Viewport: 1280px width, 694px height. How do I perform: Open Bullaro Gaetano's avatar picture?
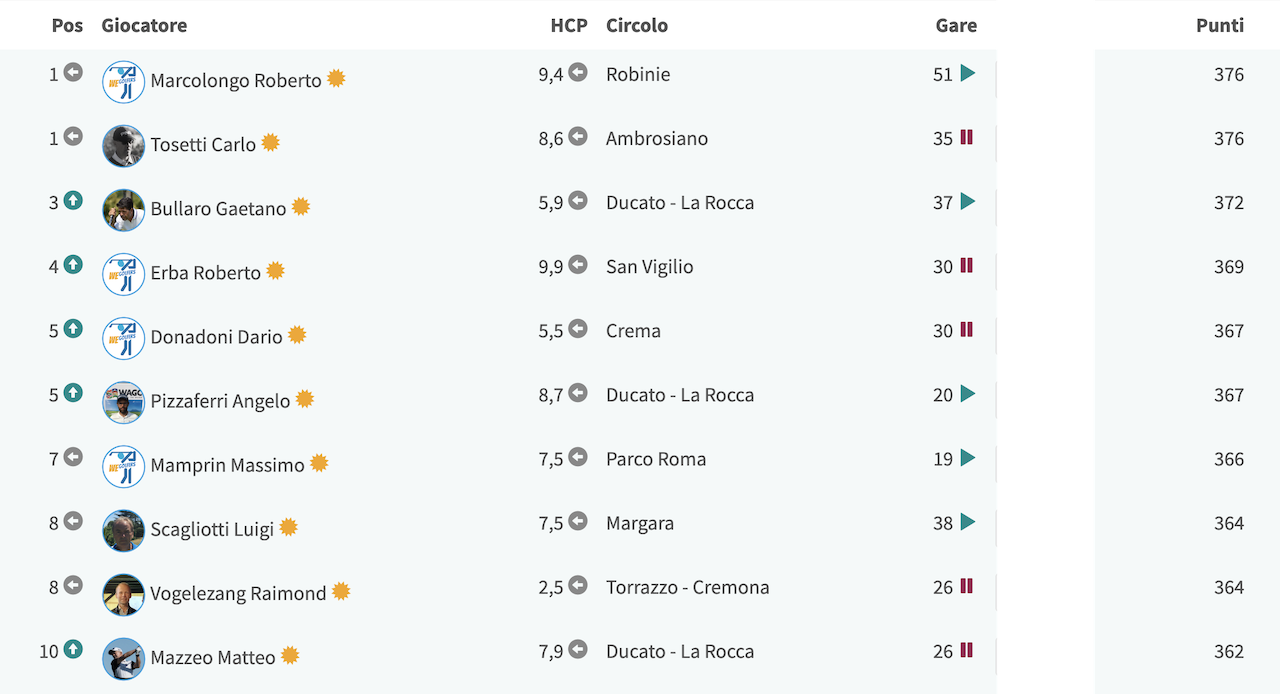click(x=124, y=210)
